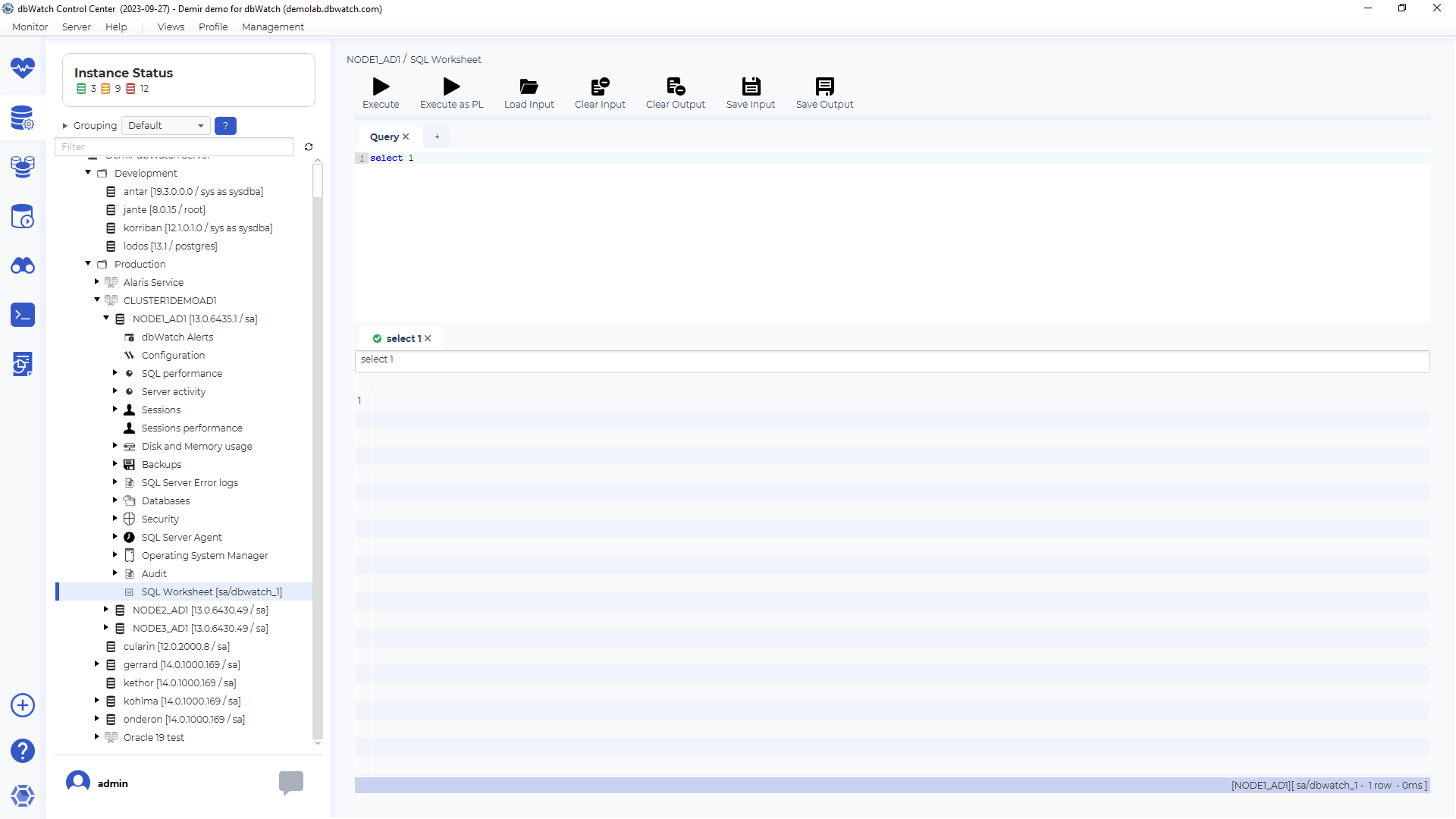This screenshot has width=1456, height=819.
Task: Collapse CLUSTER1DEMOAD1 node
Action: [x=97, y=300]
